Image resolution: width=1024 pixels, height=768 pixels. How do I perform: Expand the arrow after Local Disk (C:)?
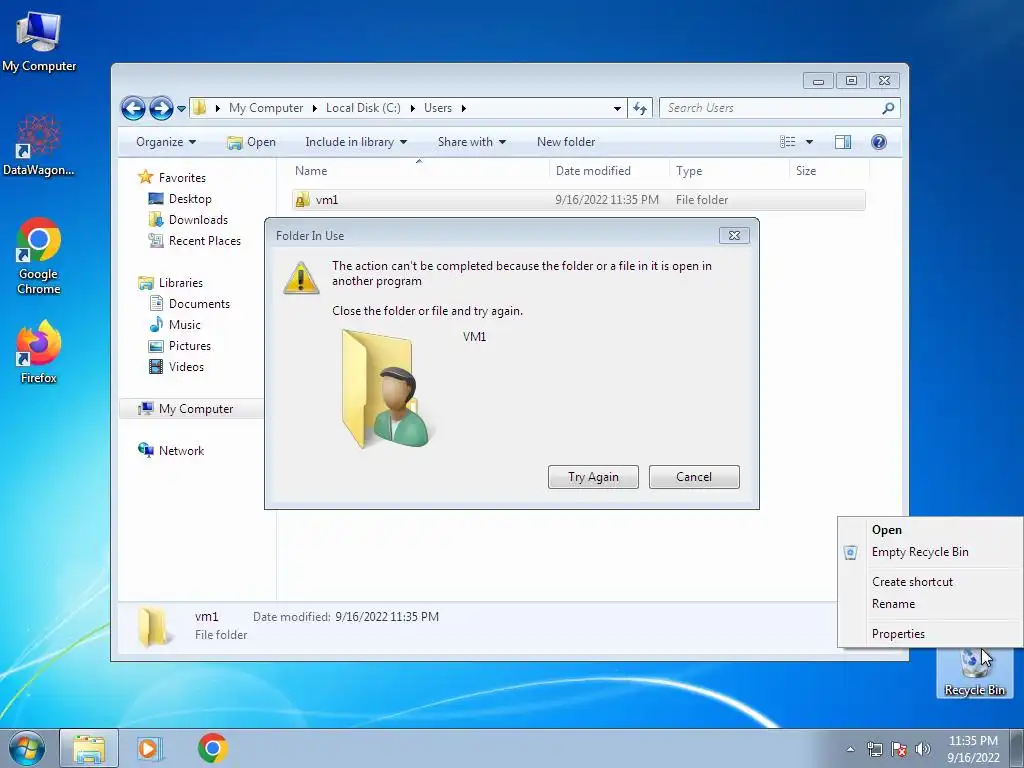[413, 108]
